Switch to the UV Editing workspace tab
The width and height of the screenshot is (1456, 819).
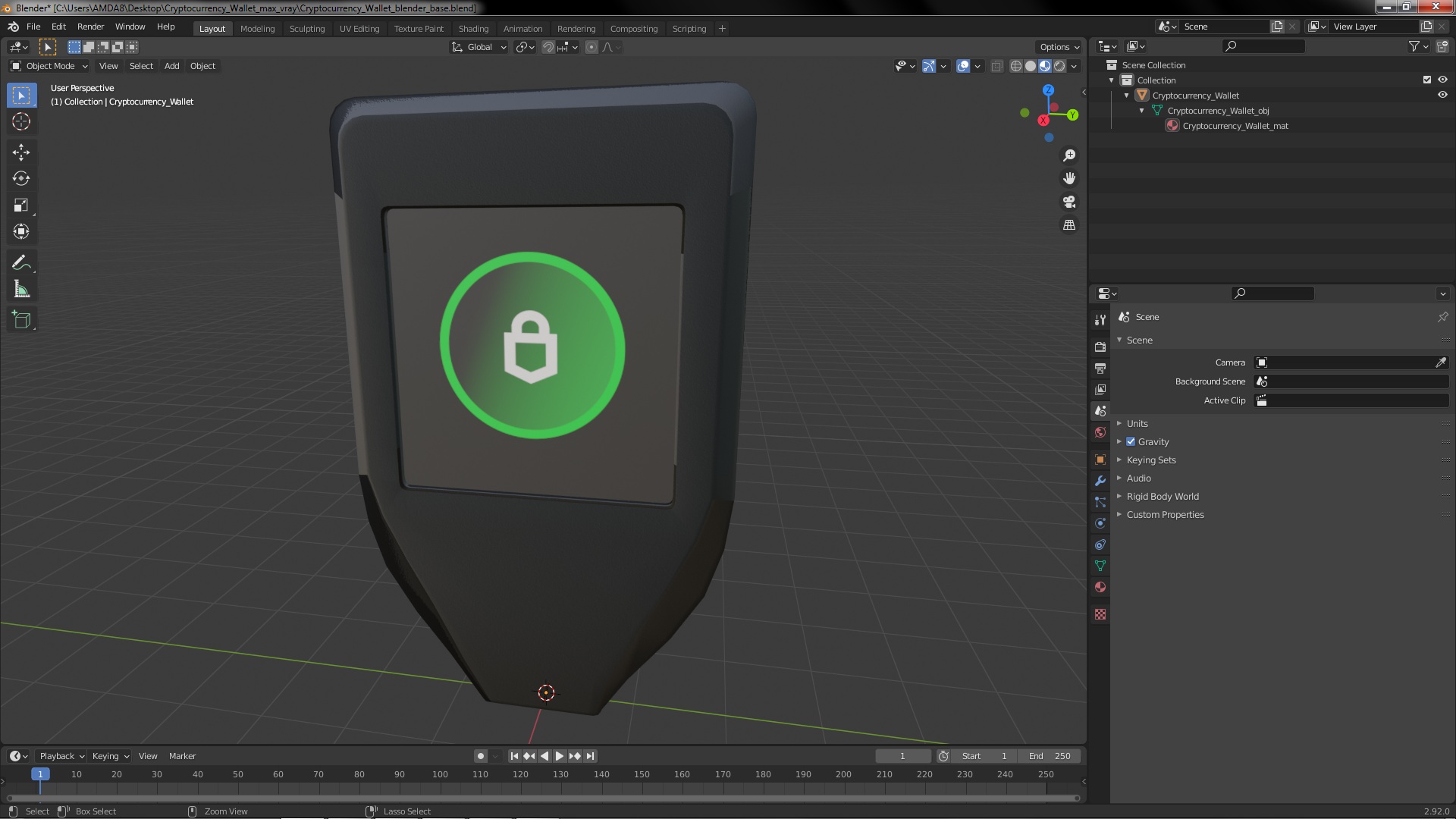click(x=359, y=29)
